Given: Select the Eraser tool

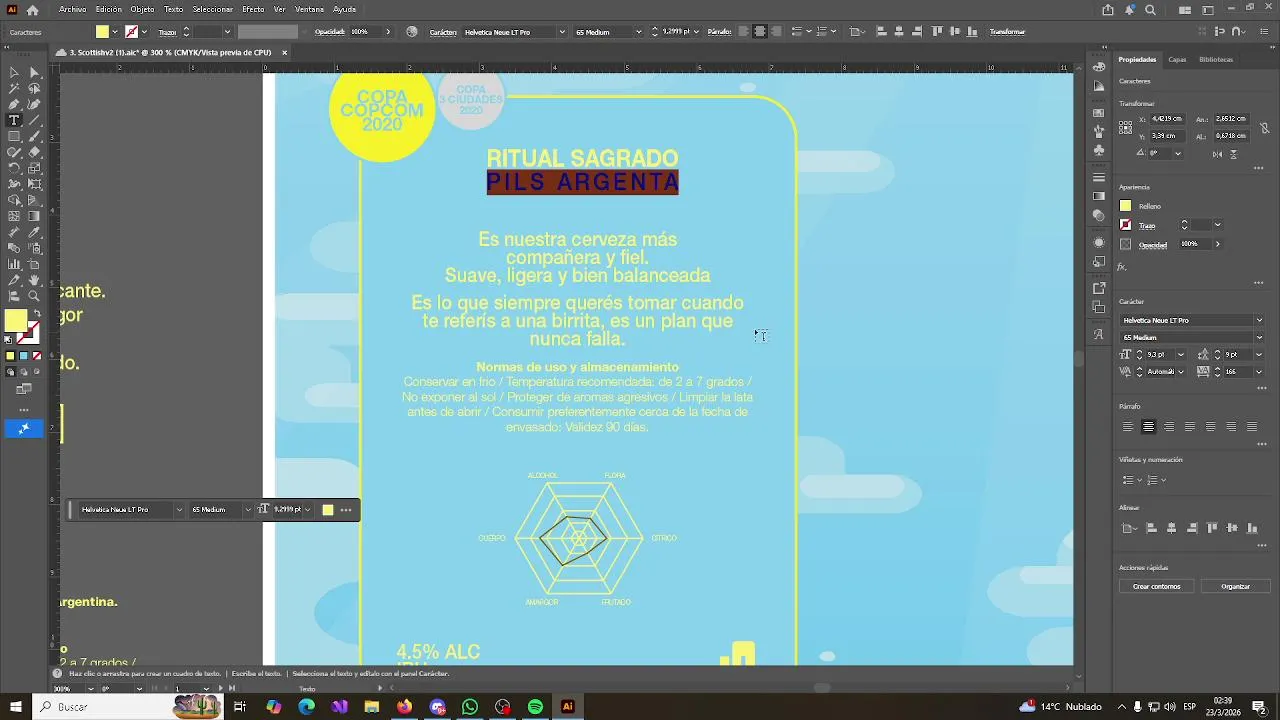Looking at the screenshot, I should pos(34,152).
